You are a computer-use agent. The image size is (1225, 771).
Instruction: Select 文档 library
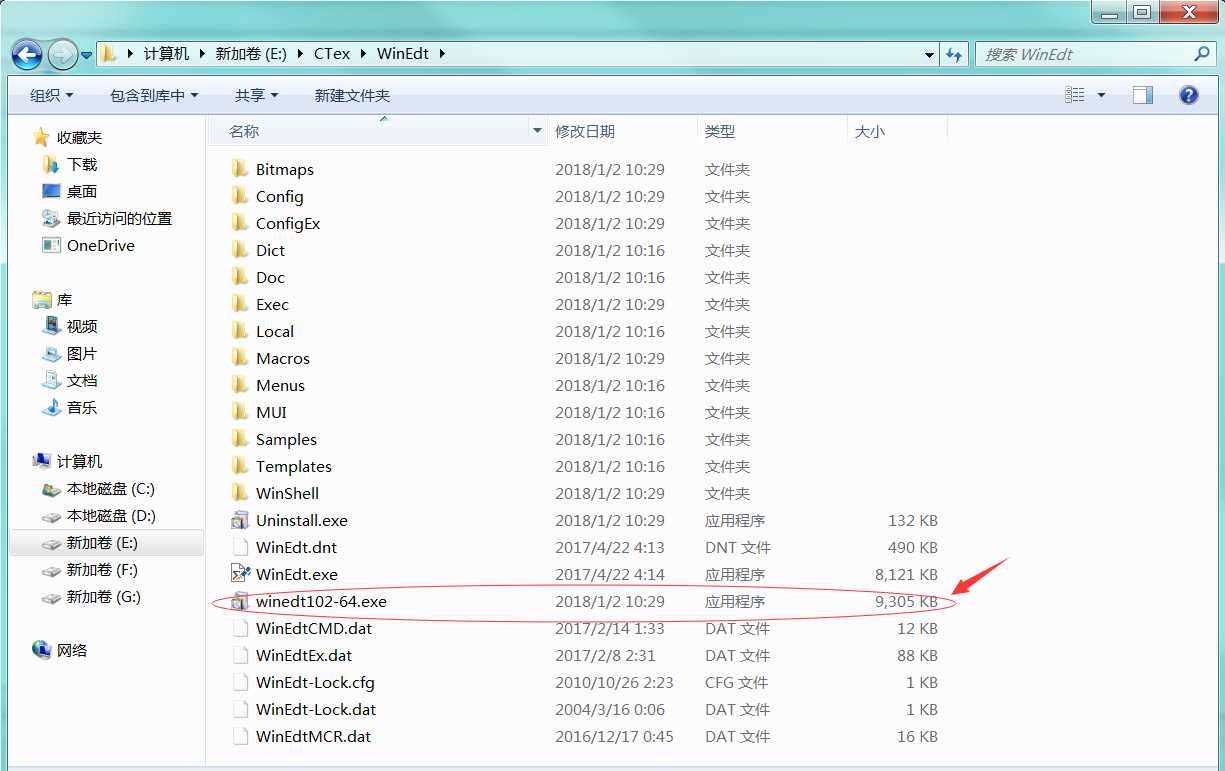click(82, 380)
